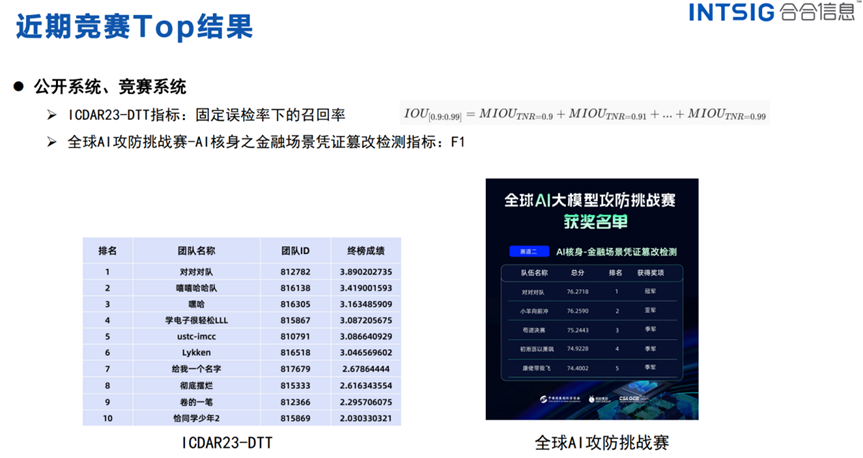Click the 团队名称 column header
The width and height of the screenshot is (863, 458).
pos(196,251)
